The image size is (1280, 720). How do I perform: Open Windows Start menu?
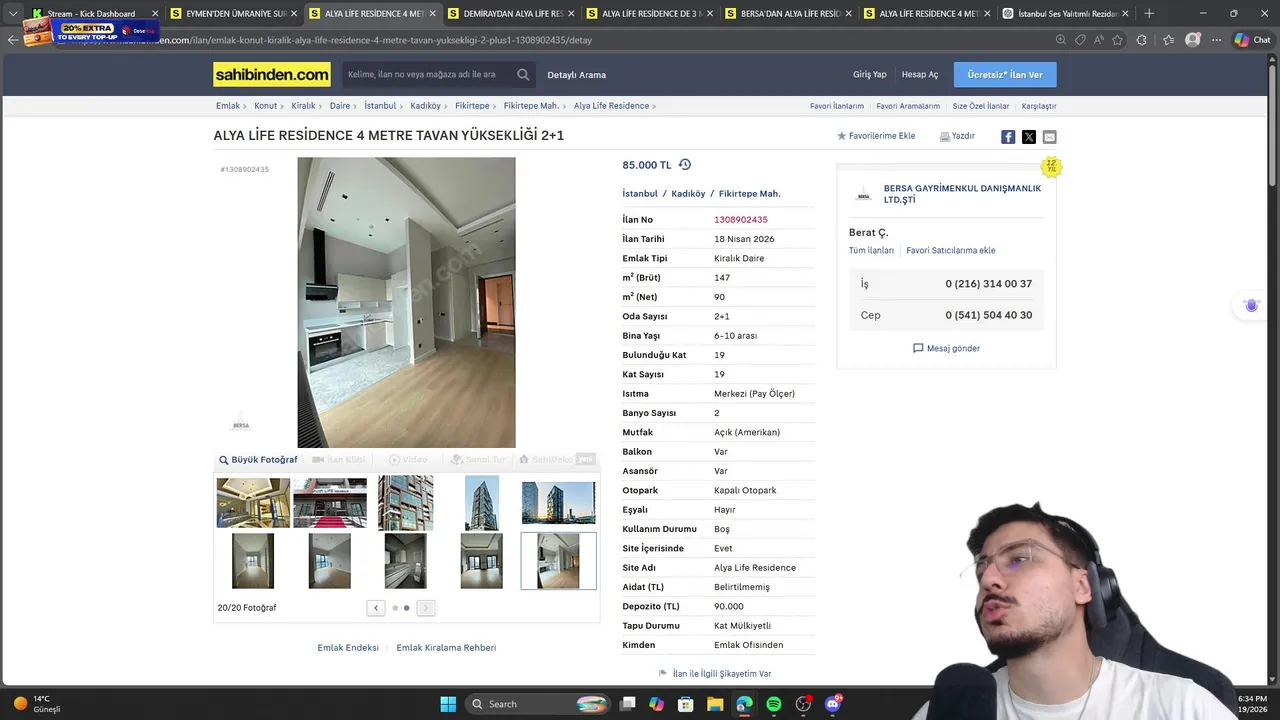[448, 704]
